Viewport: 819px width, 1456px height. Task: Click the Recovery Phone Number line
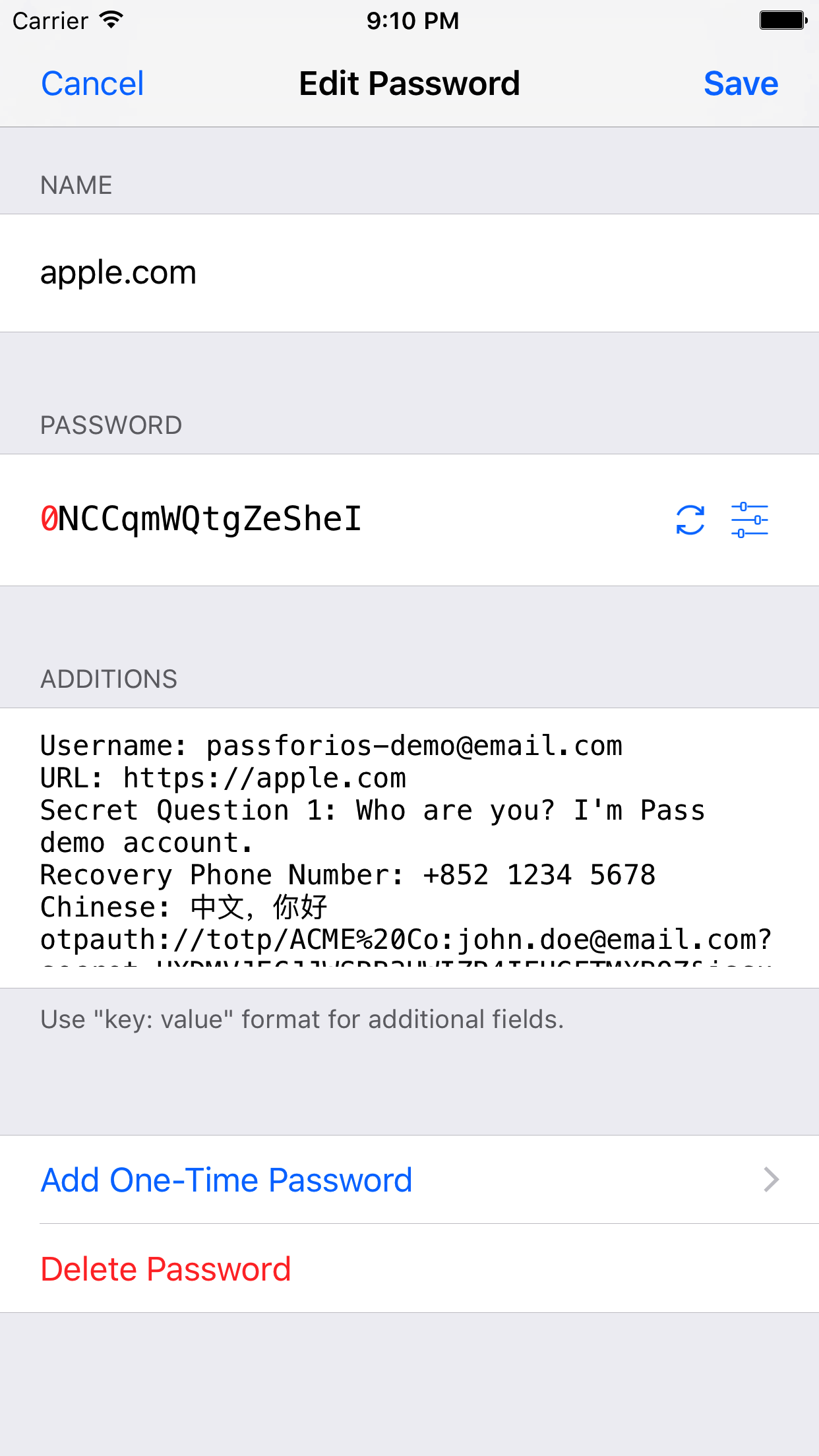[348, 875]
